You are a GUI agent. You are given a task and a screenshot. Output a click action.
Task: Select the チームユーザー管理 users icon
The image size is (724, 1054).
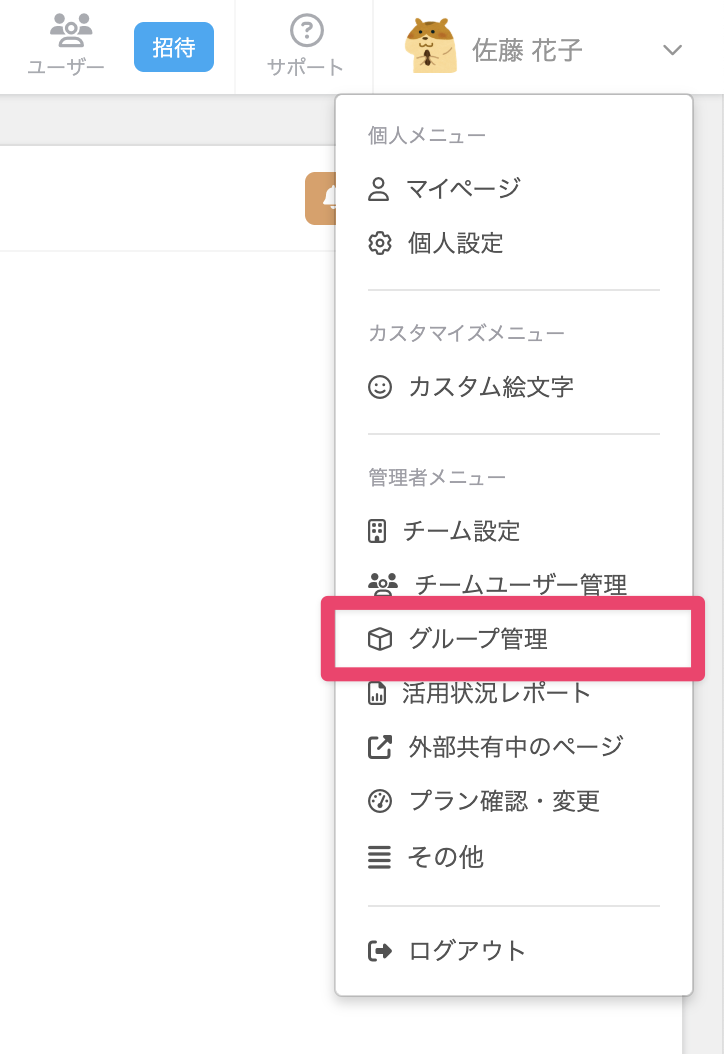380,585
